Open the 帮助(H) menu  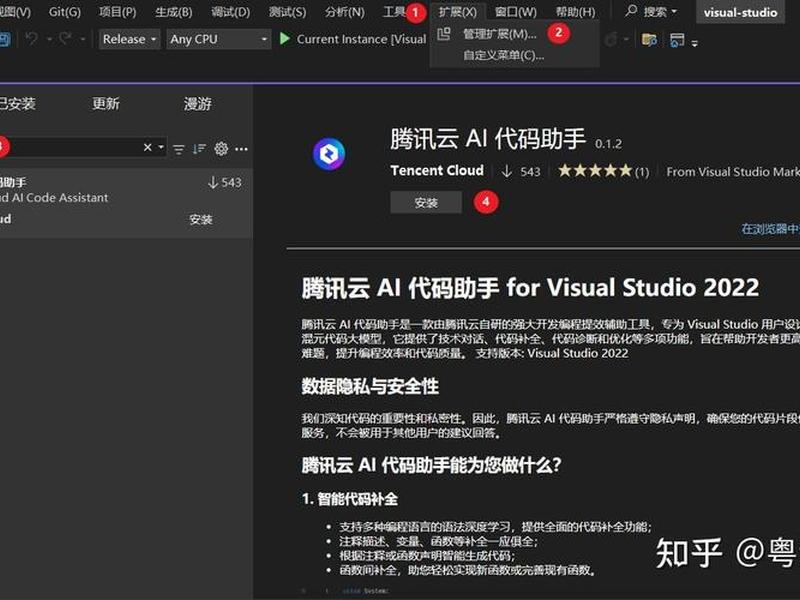[575, 12]
